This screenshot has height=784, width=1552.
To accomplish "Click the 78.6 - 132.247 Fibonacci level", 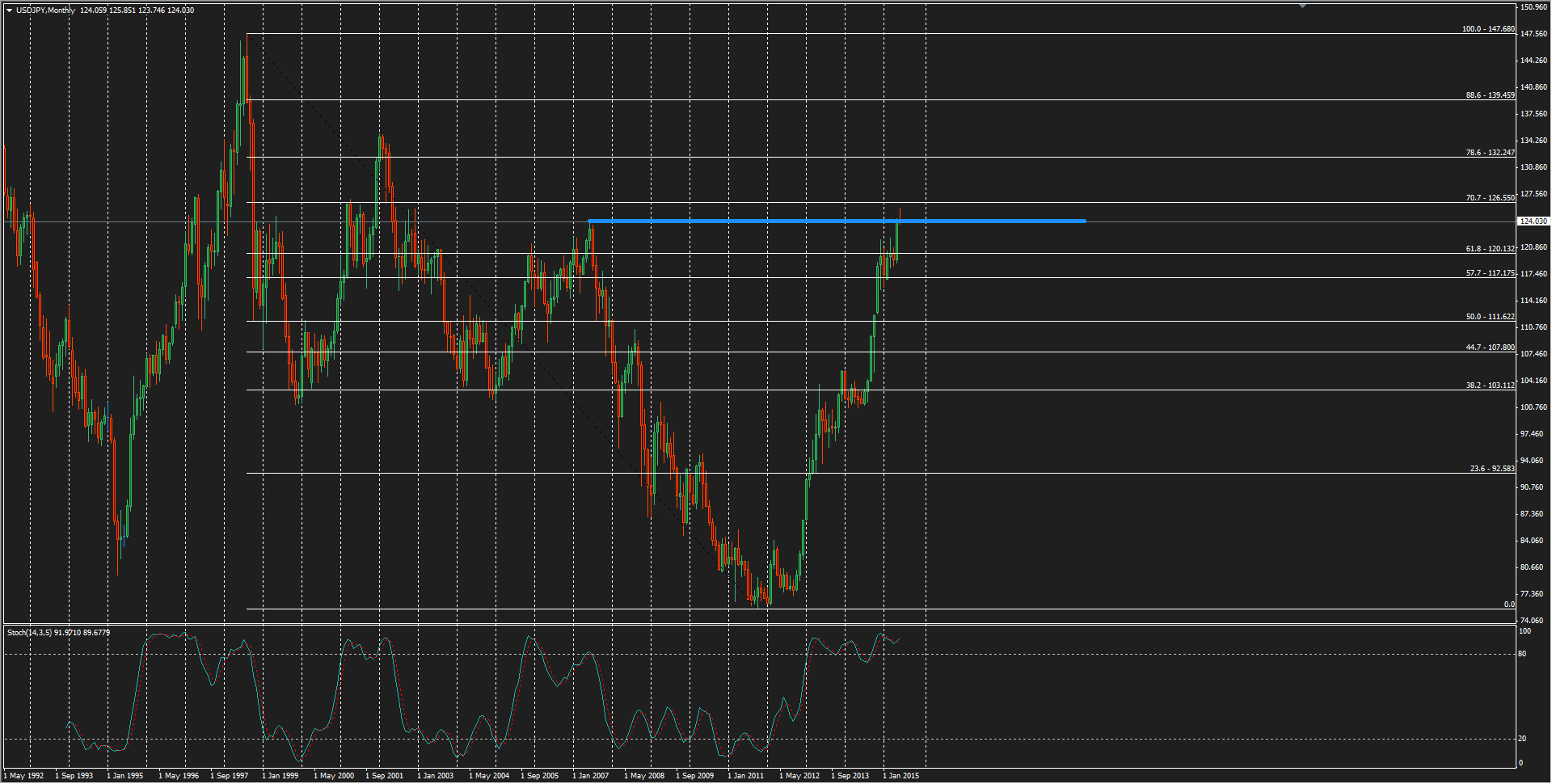I will point(1490,153).
